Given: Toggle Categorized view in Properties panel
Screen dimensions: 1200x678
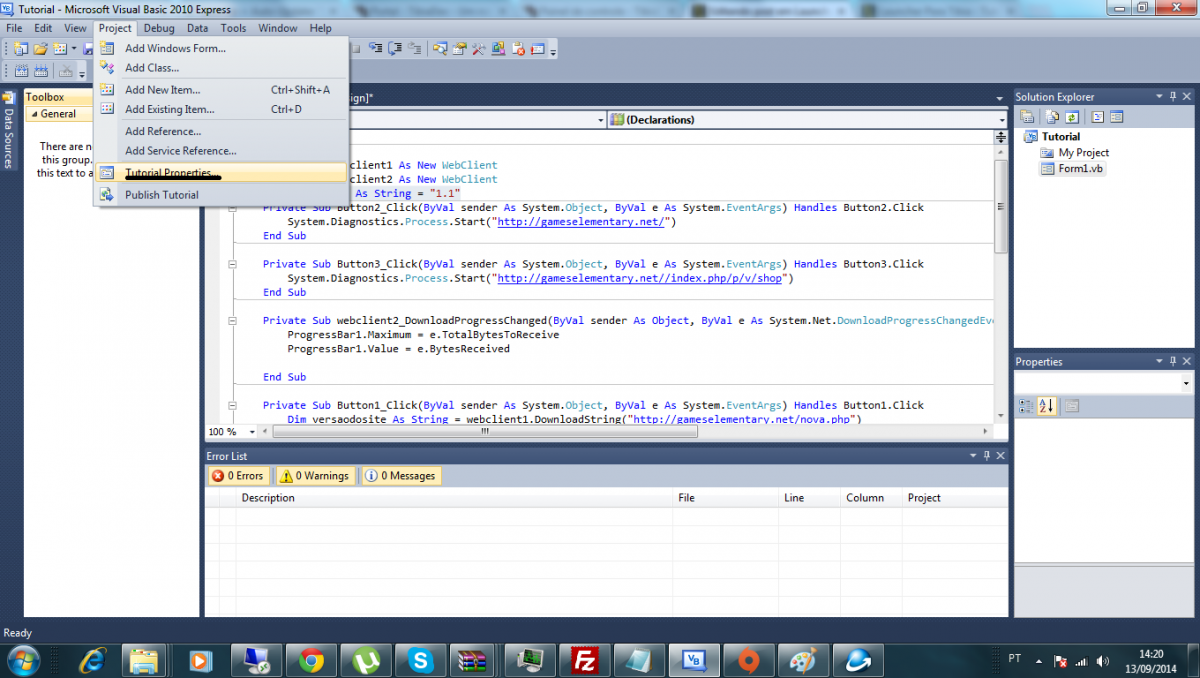Looking at the screenshot, I should coord(1025,406).
